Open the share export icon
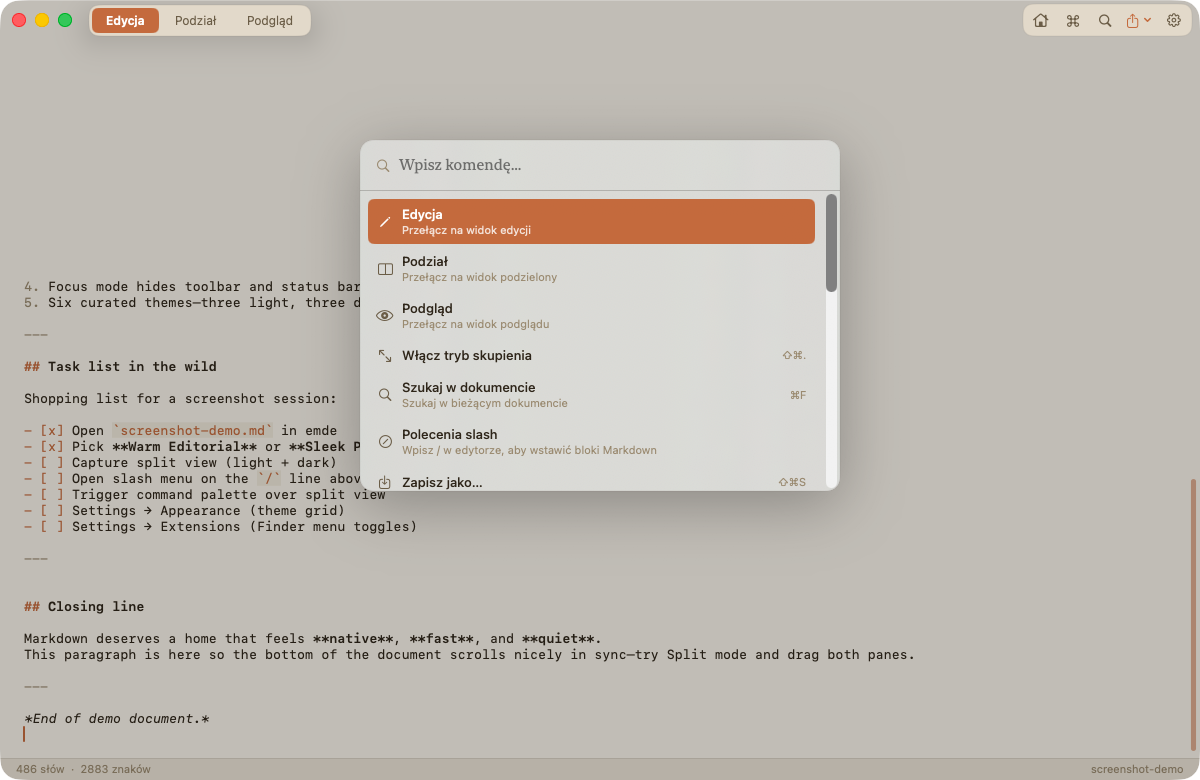Image resolution: width=1200 pixels, height=780 pixels. pos(1133,20)
